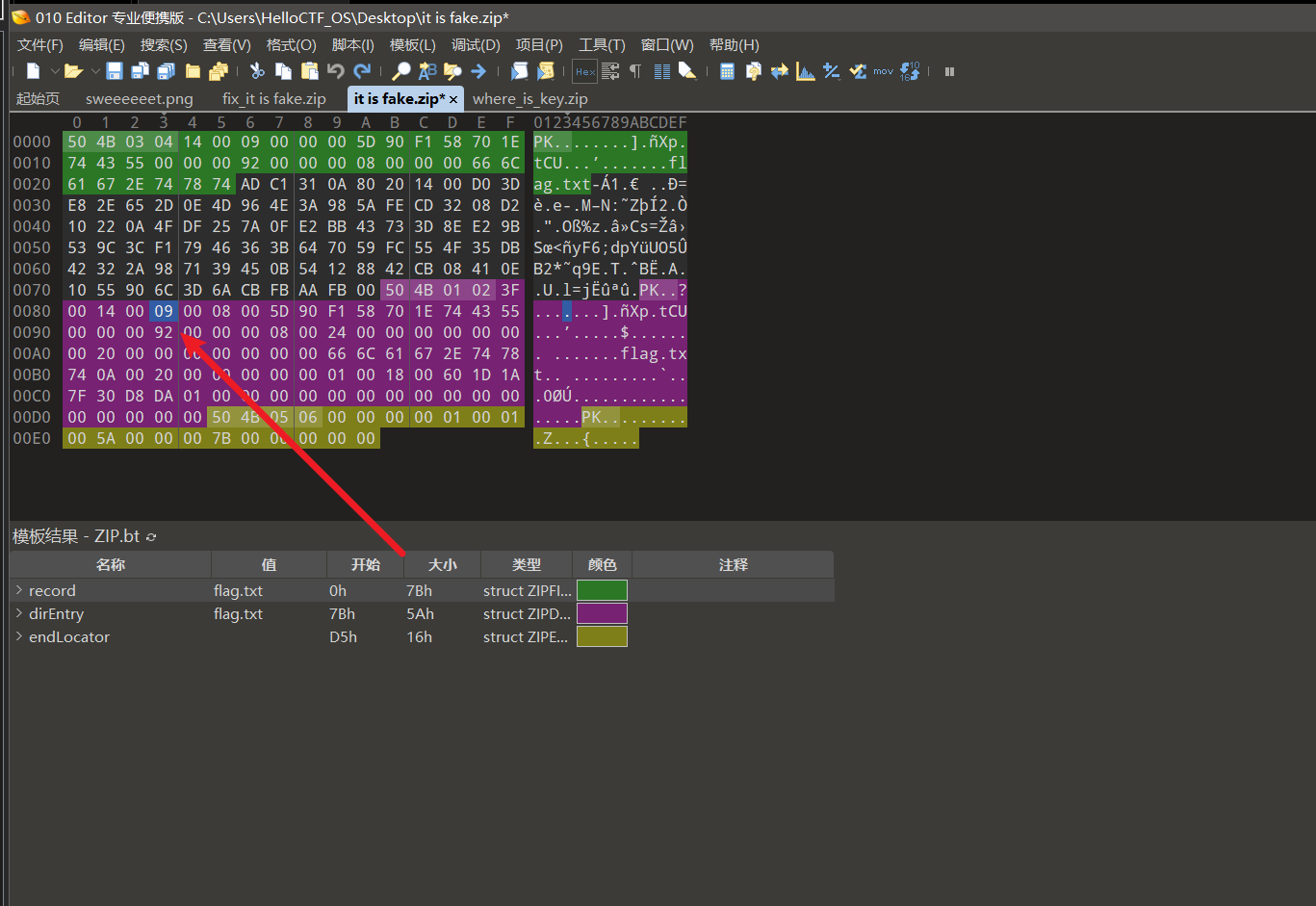Click the template results refresh icon
Screen dimensions: 1316x906
pyautogui.click(x=151, y=537)
